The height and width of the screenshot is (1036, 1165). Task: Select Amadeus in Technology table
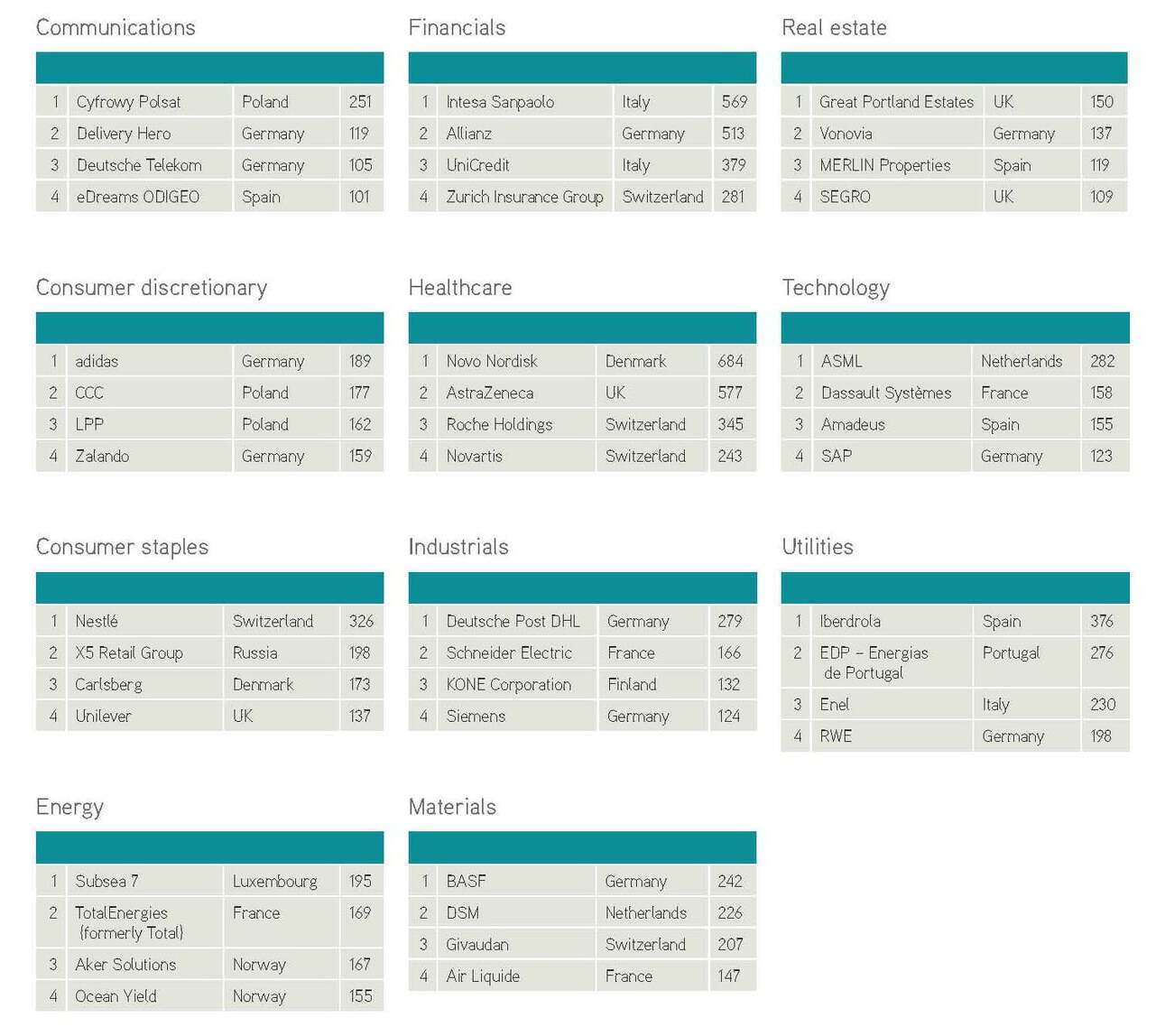pos(853,424)
